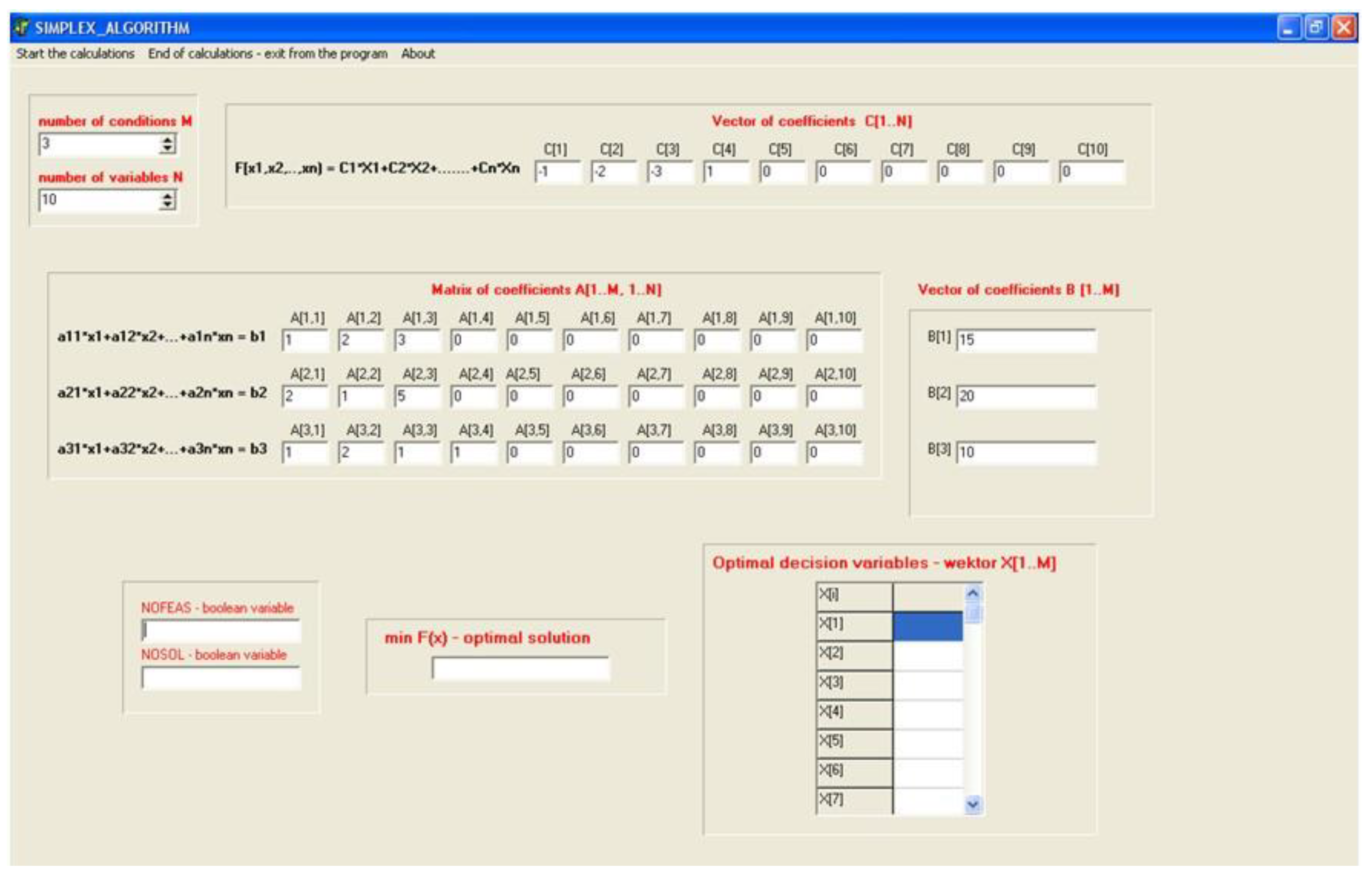Viewport: 1372px width, 877px height.
Task: Decrease number of variables N spinner
Action: click(x=167, y=205)
